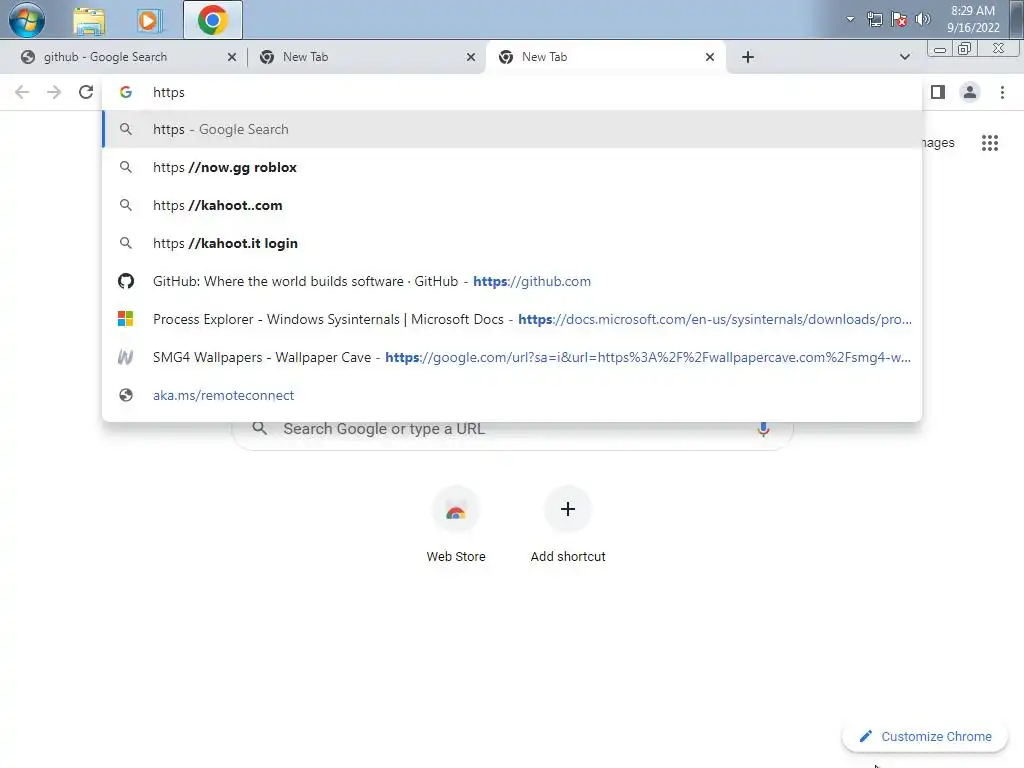Go back with the back arrow
The image size is (1024, 768).
pos(22,92)
